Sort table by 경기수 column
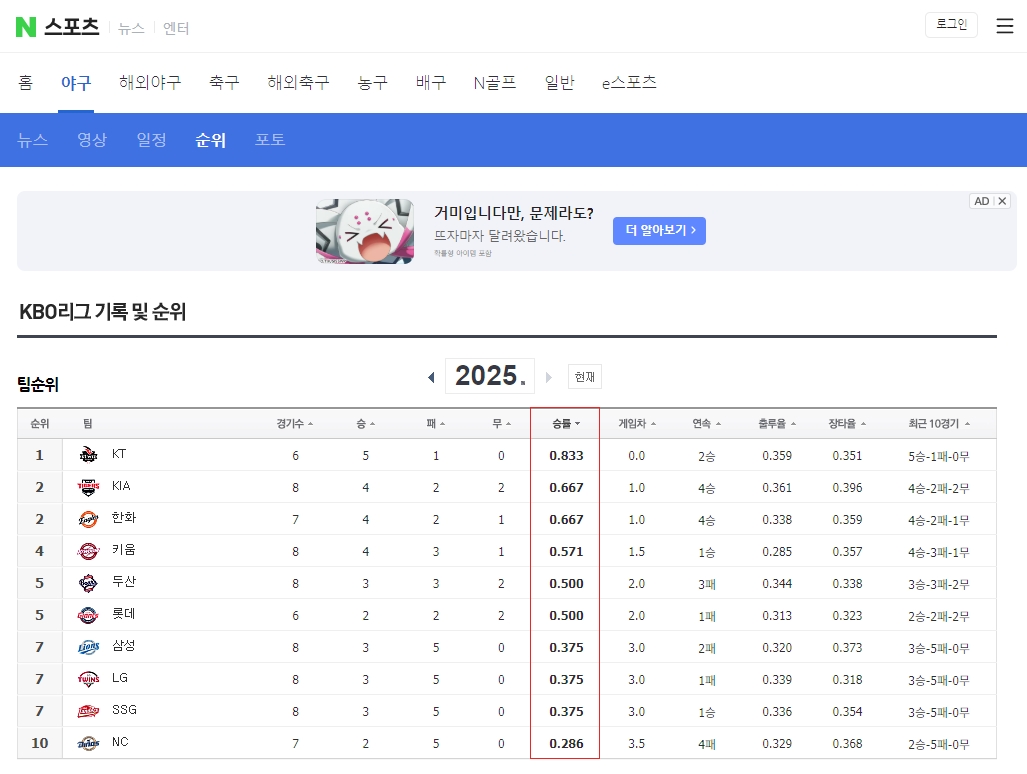Screen dimensions: 1027x774 [295, 424]
